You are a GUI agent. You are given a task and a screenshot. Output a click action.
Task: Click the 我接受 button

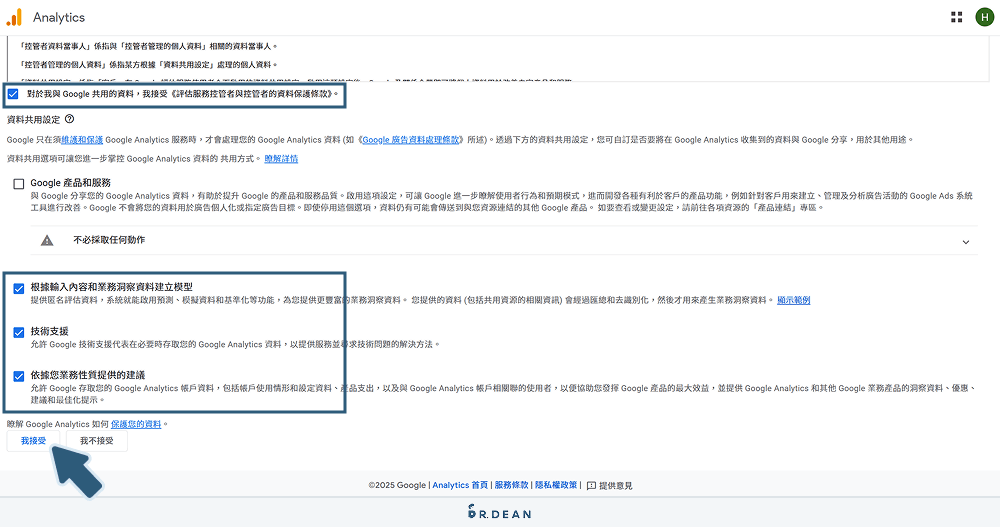(x=33, y=441)
